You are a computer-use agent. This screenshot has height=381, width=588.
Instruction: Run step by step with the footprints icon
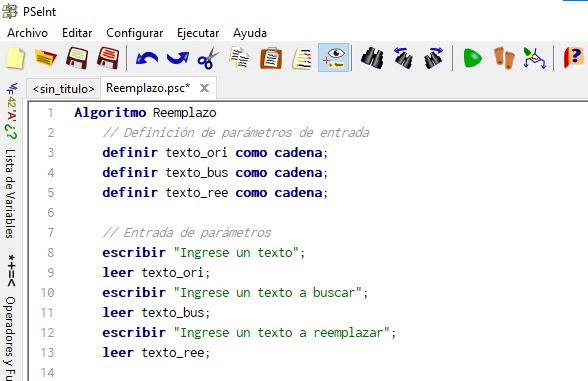pyautogui.click(x=504, y=58)
